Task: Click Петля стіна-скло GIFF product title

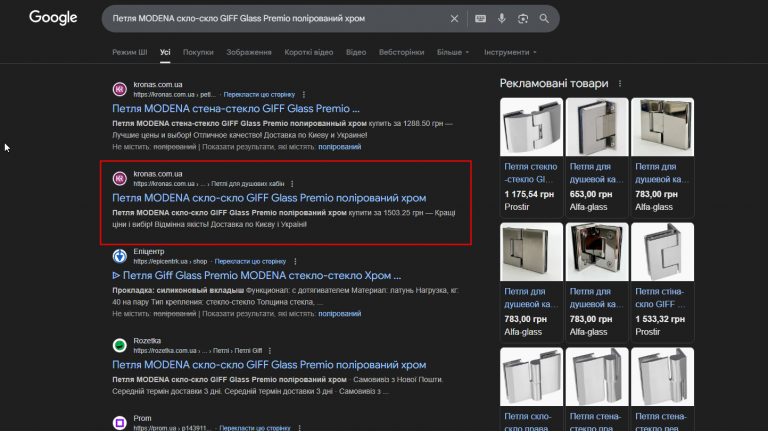Action: [660, 298]
